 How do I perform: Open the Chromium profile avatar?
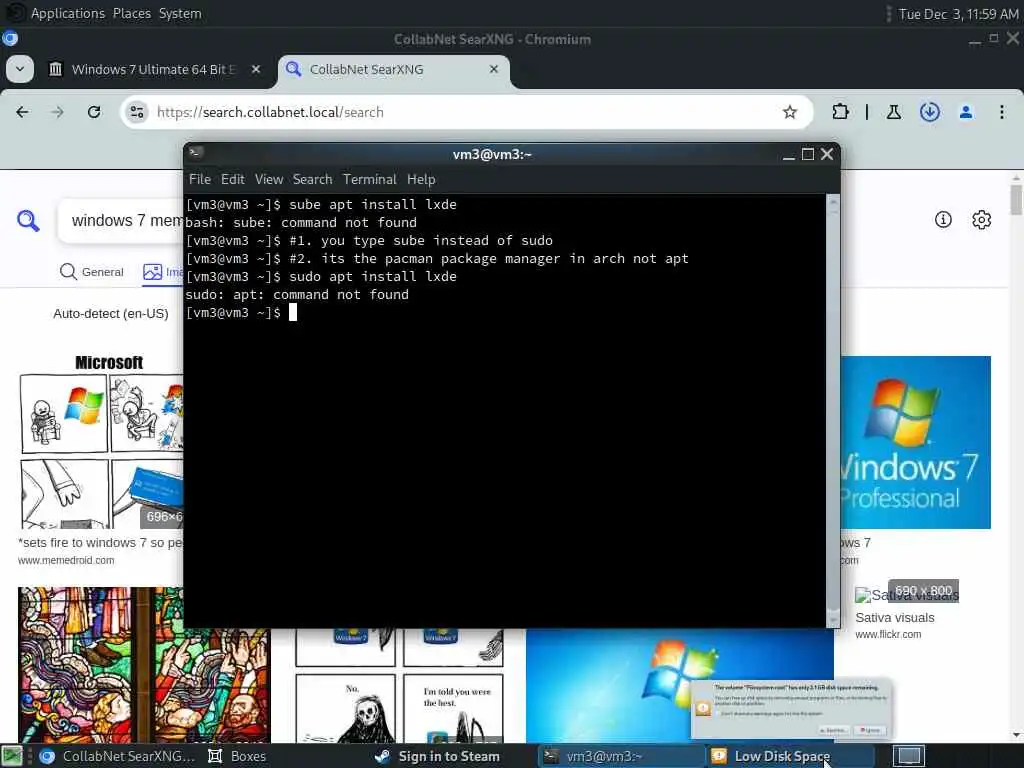point(966,112)
